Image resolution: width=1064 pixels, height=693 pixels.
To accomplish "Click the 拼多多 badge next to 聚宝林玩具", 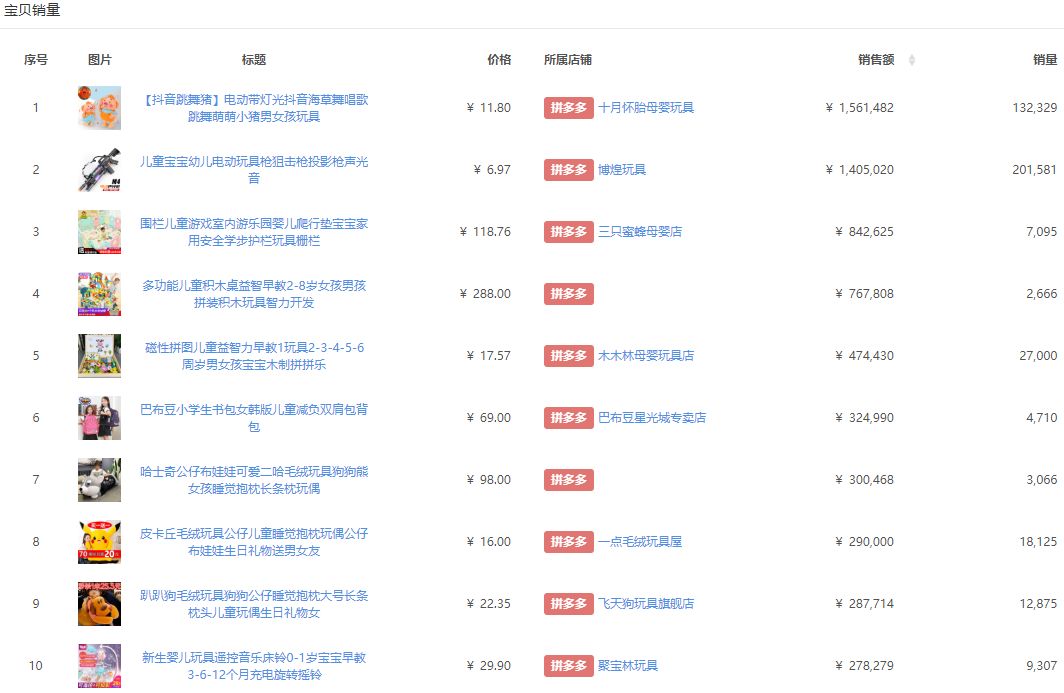I will coord(568,665).
